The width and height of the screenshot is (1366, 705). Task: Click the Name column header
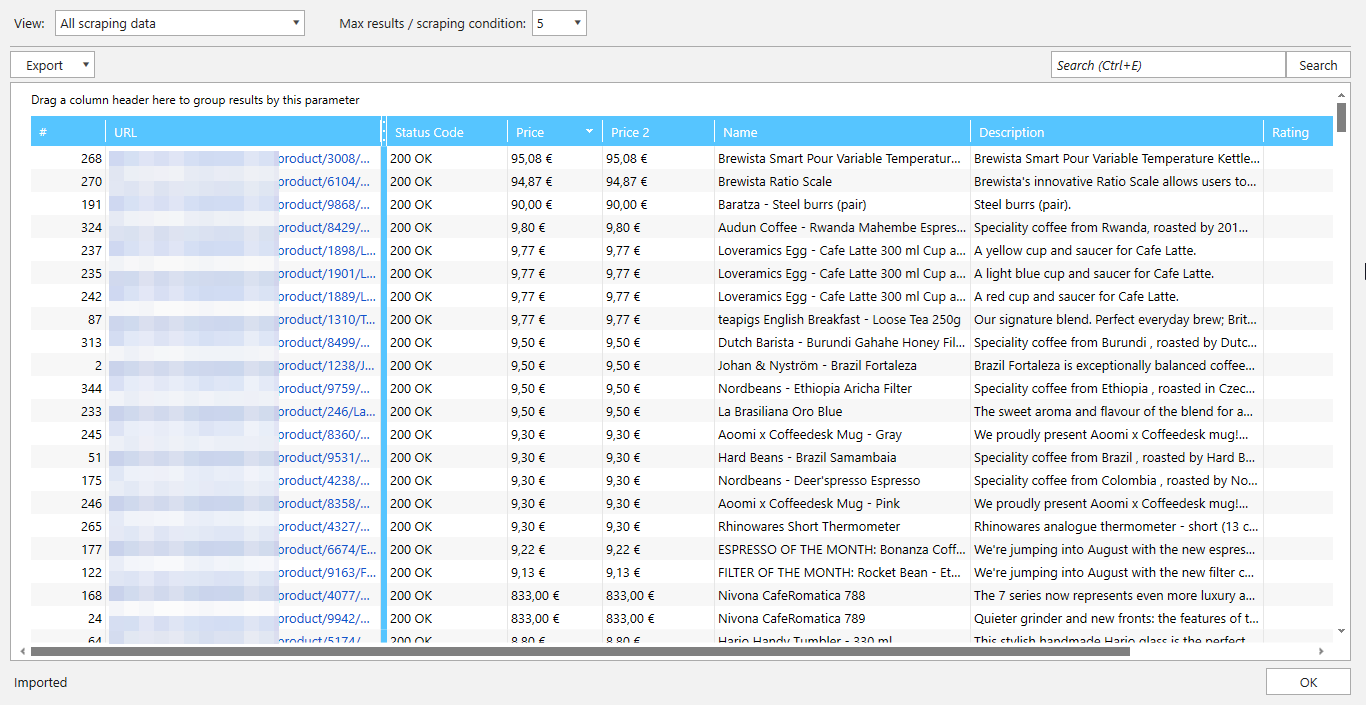click(842, 132)
